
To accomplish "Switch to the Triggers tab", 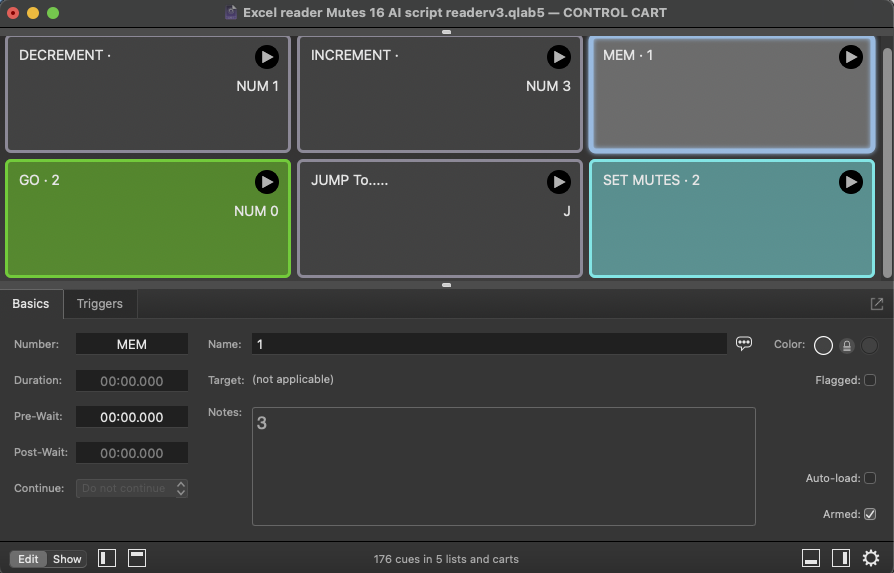I will [x=100, y=304].
